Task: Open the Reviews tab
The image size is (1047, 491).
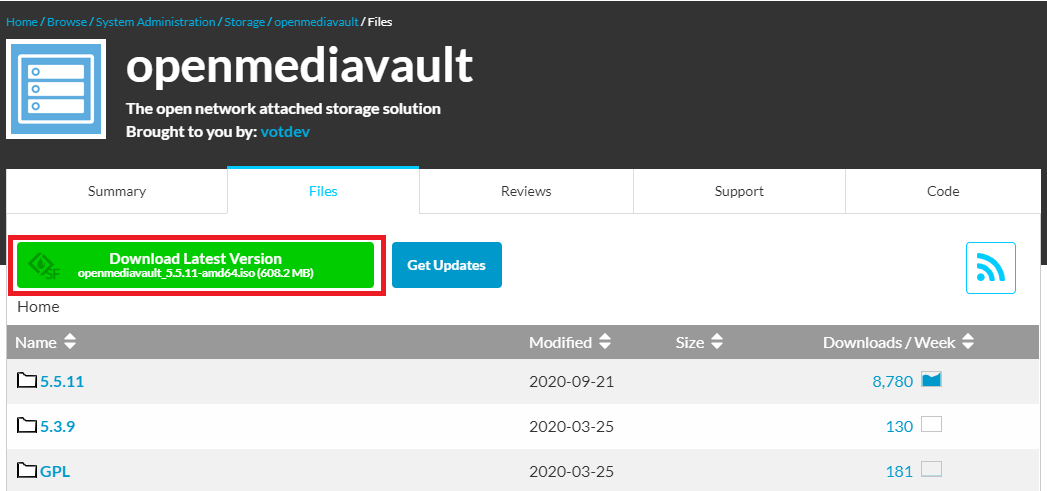Action: [526, 191]
